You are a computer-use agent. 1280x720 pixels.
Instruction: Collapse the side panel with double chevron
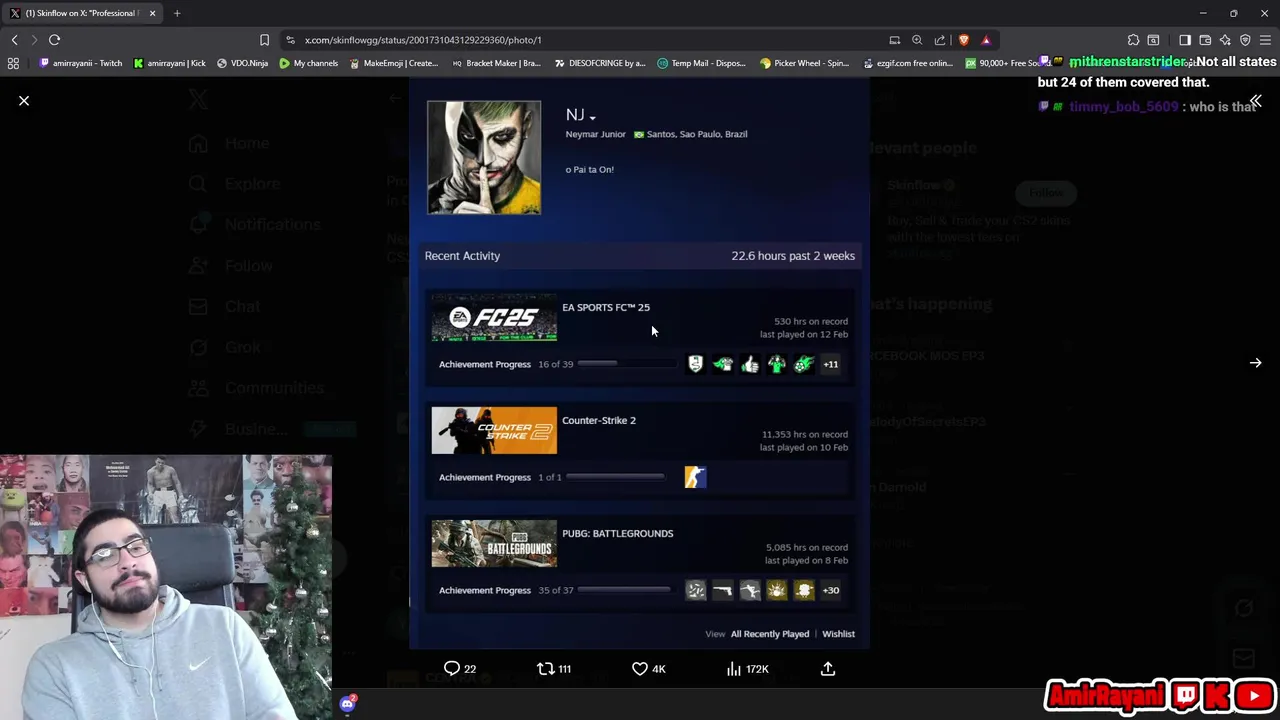click(x=1255, y=102)
